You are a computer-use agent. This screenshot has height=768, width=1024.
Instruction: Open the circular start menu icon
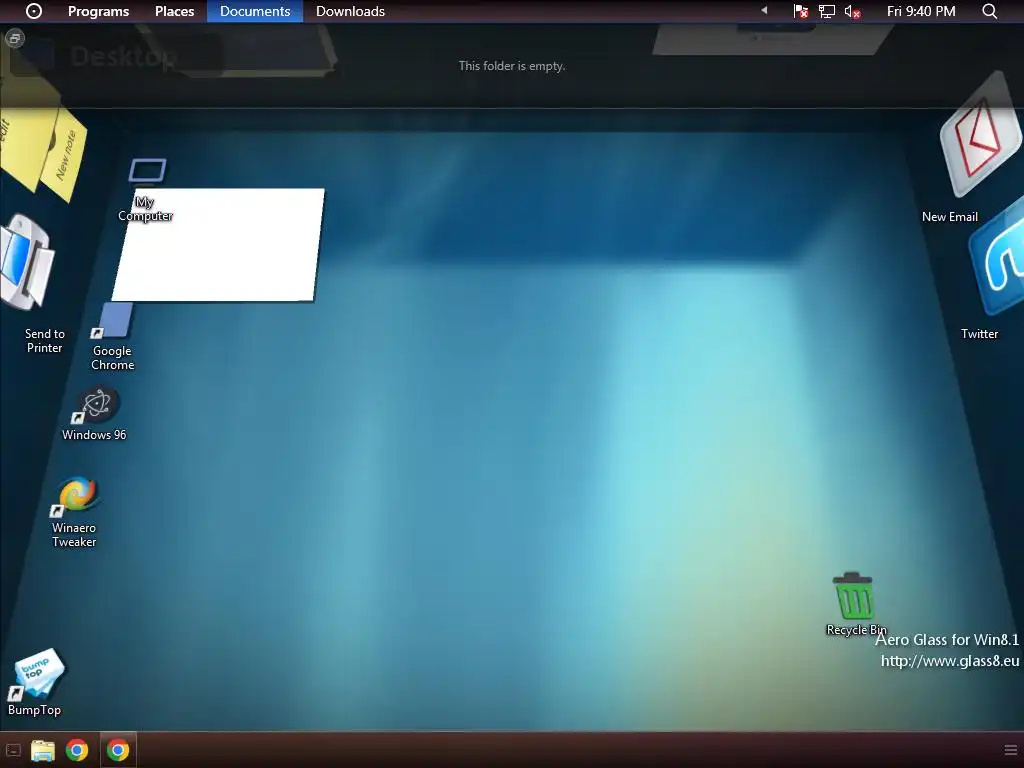[x=33, y=11]
